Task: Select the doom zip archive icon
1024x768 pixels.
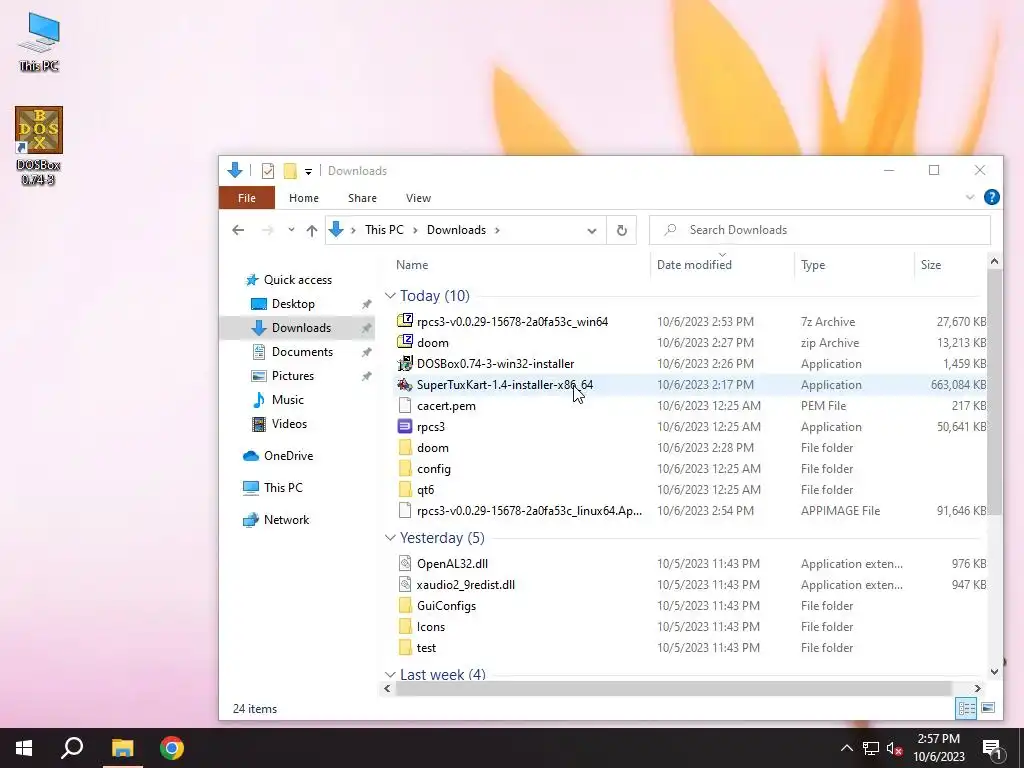Action: 405,342
